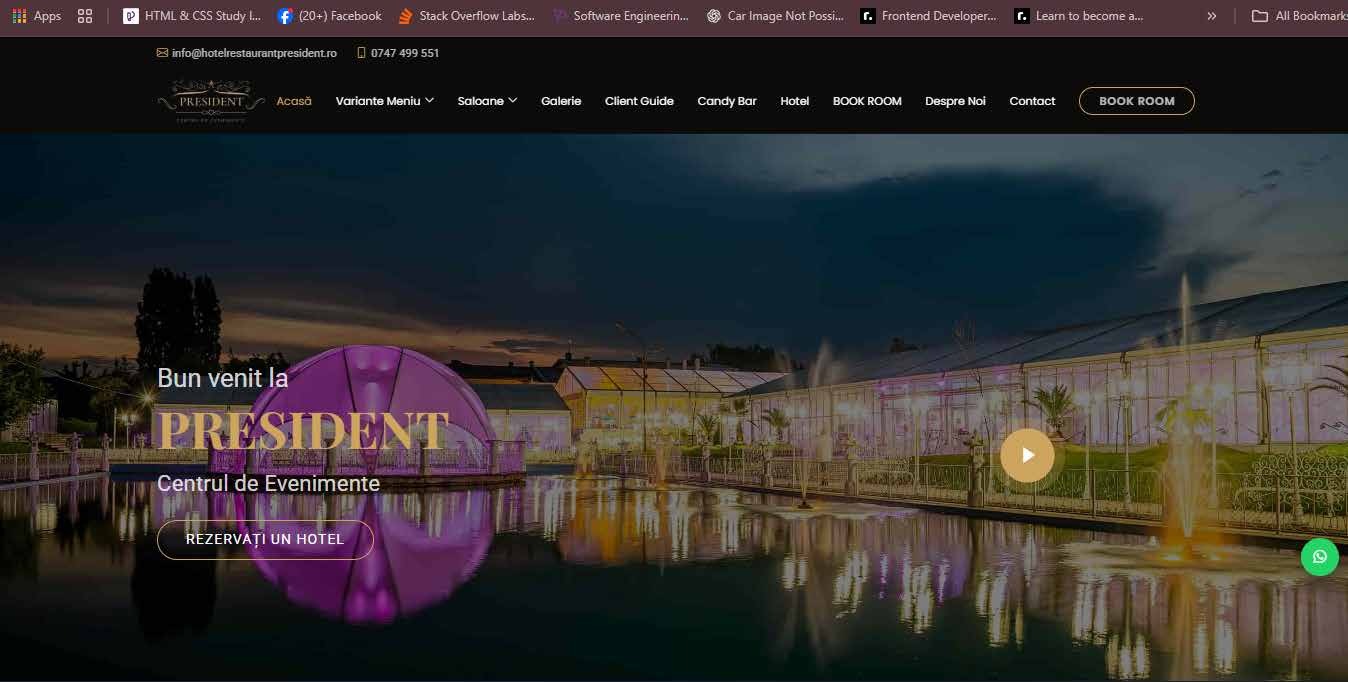Click phone number 0747 499 551

405,53
